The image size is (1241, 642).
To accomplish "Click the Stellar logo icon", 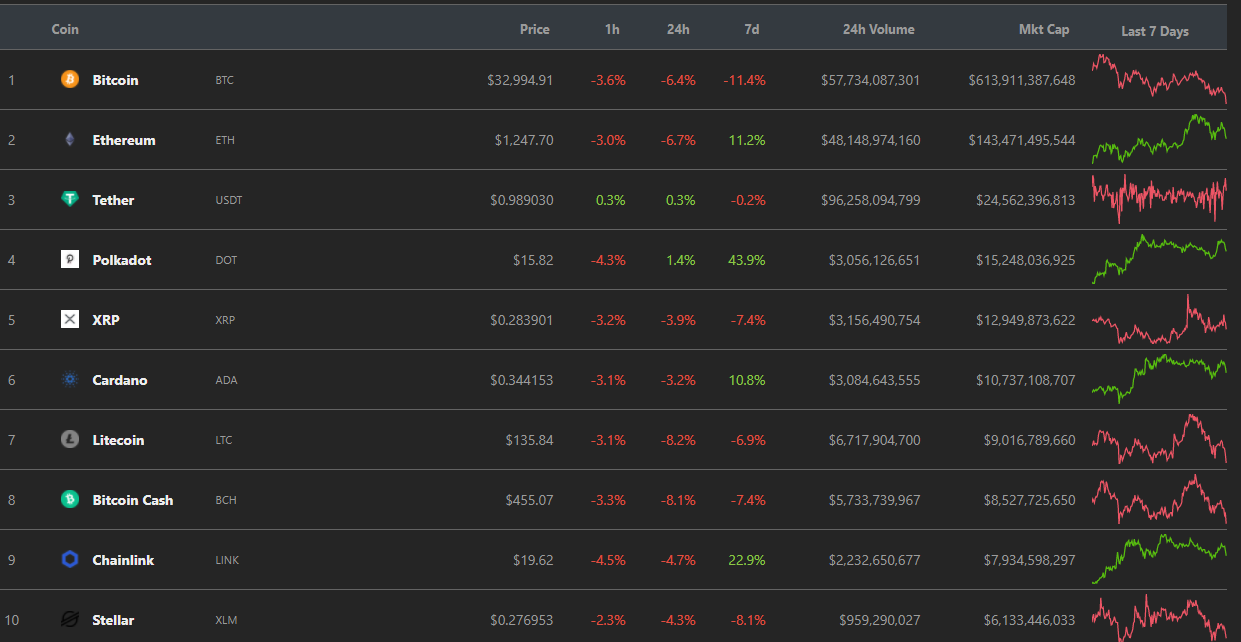I will click(x=70, y=620).
